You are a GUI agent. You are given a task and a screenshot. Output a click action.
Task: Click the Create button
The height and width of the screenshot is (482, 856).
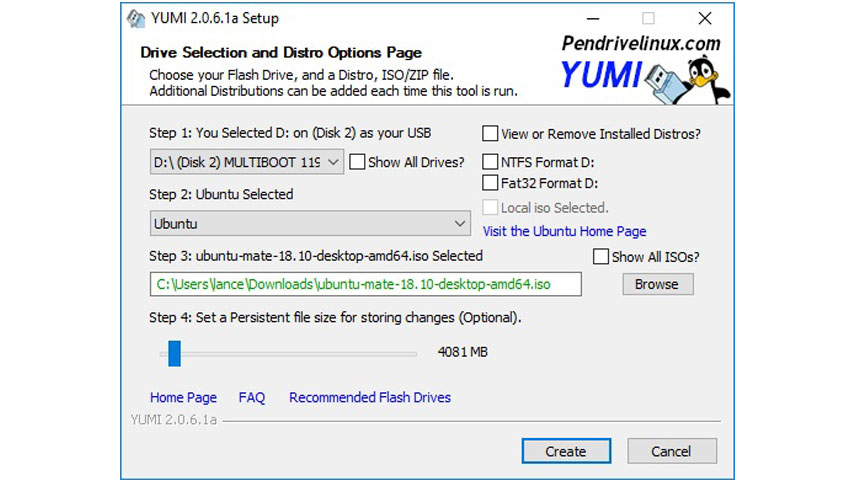pyautogui.click(x=566, y=451)
